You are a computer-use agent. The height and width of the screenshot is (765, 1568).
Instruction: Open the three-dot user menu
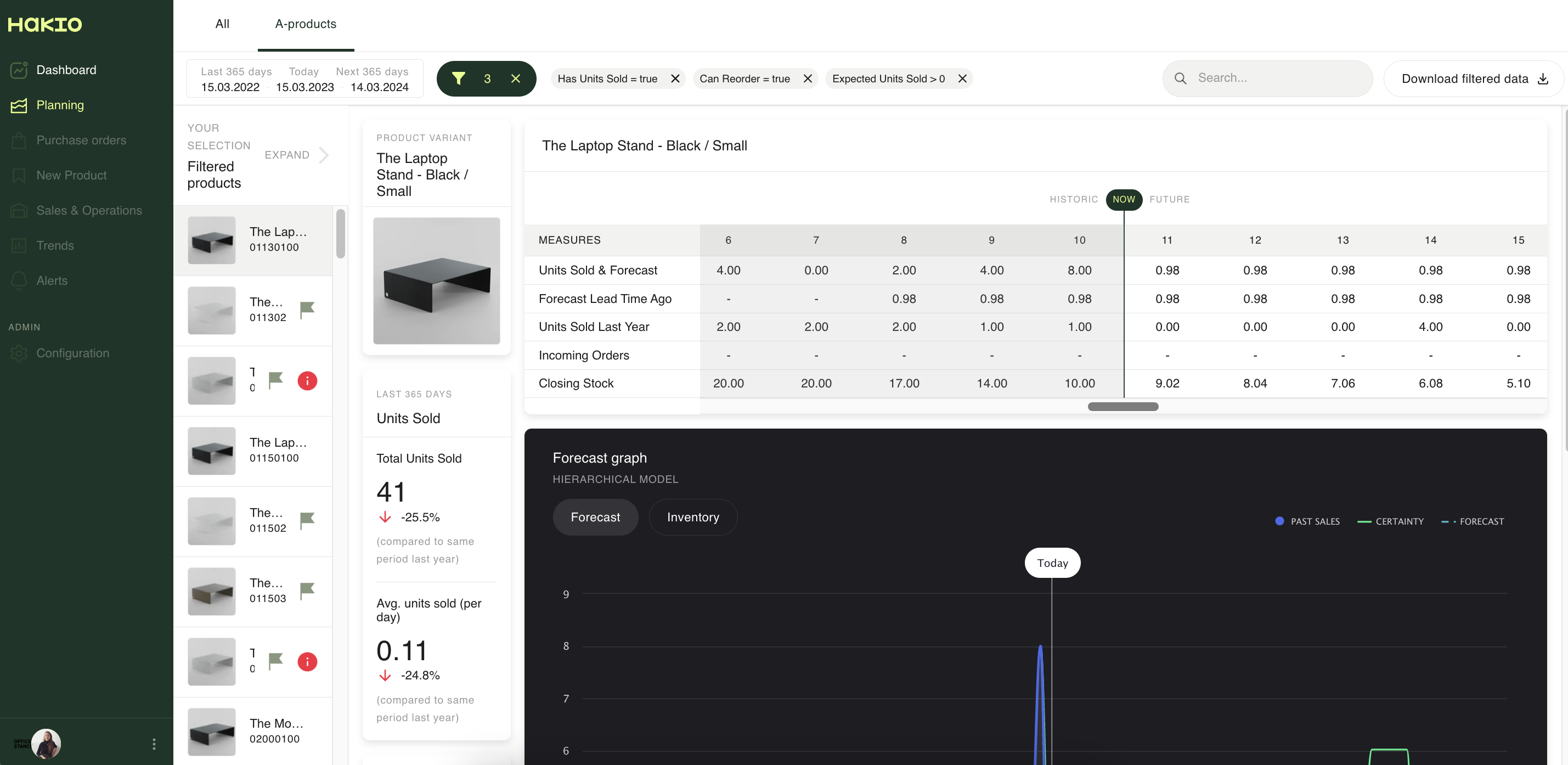pyautogui.click(x=154, y=744)
